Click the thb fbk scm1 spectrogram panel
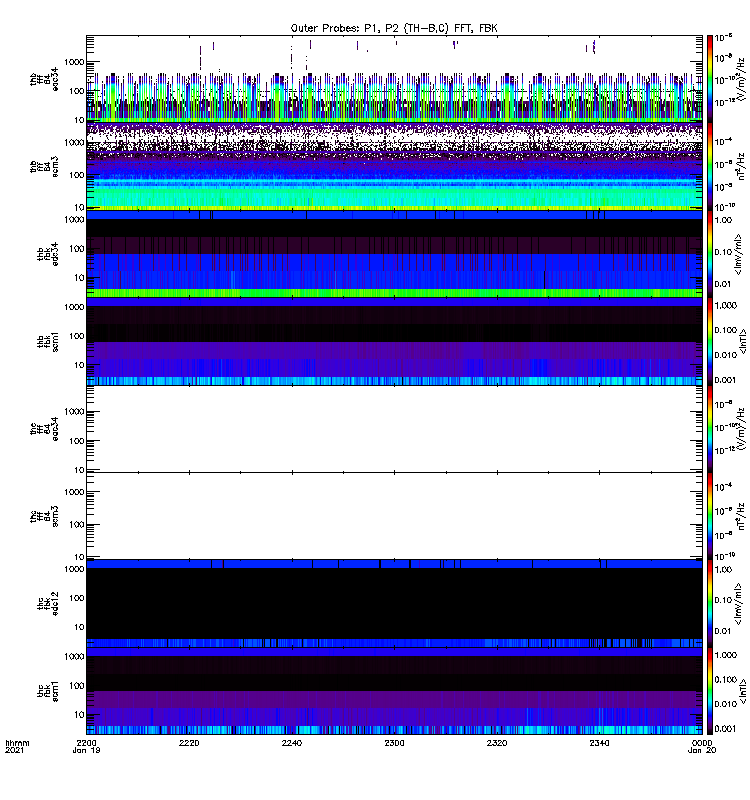750x800 pixels. [394, 341]
